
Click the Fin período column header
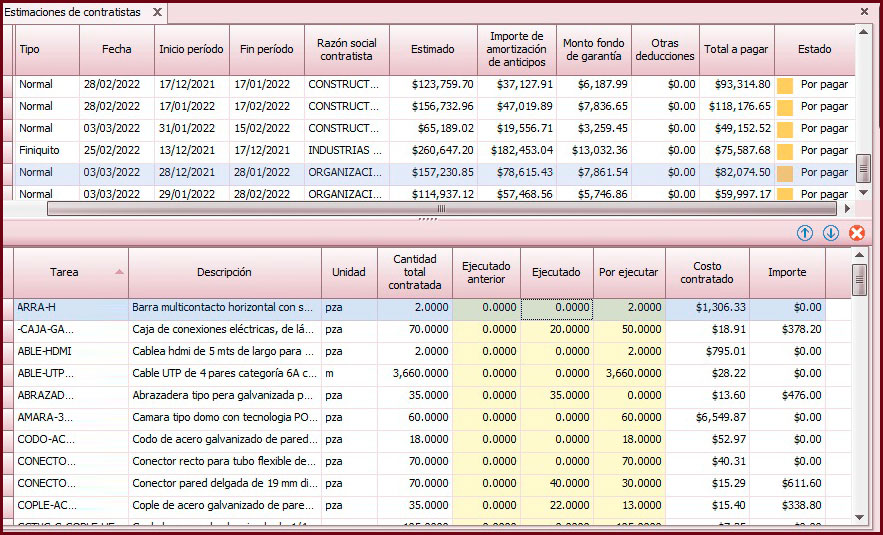267,50
